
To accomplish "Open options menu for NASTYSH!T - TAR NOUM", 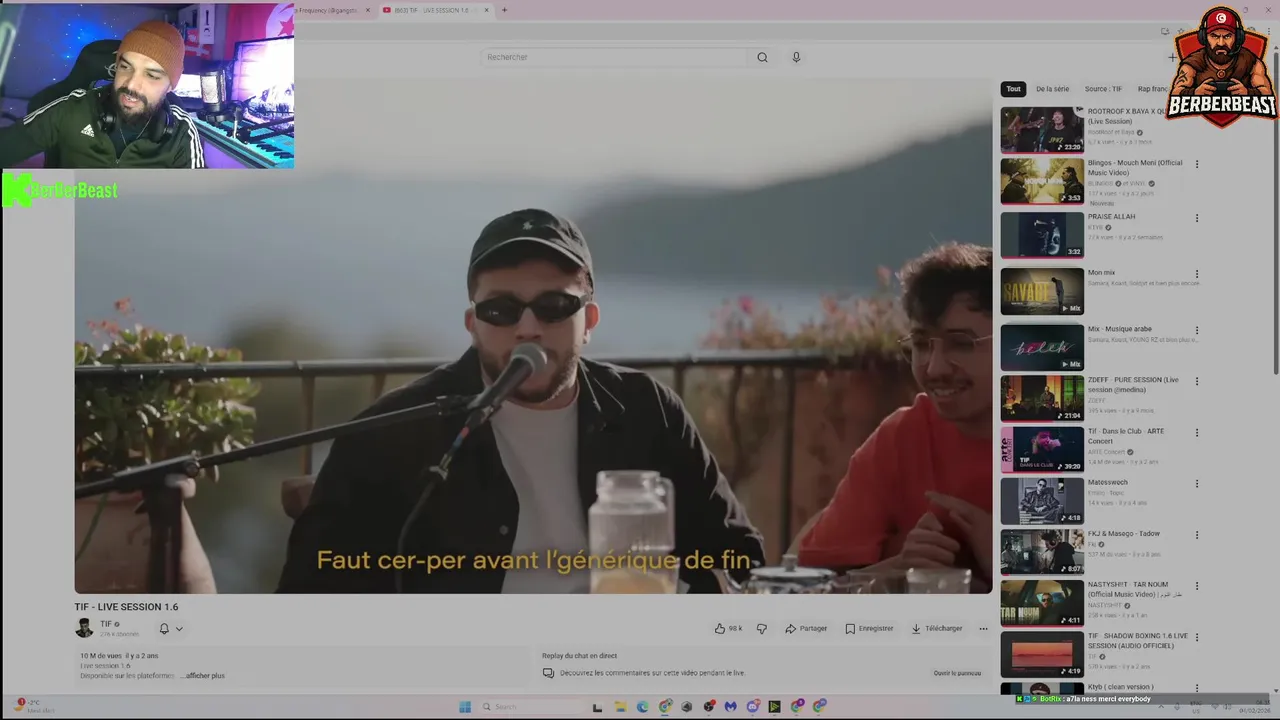I will (x=1196, y=586).
